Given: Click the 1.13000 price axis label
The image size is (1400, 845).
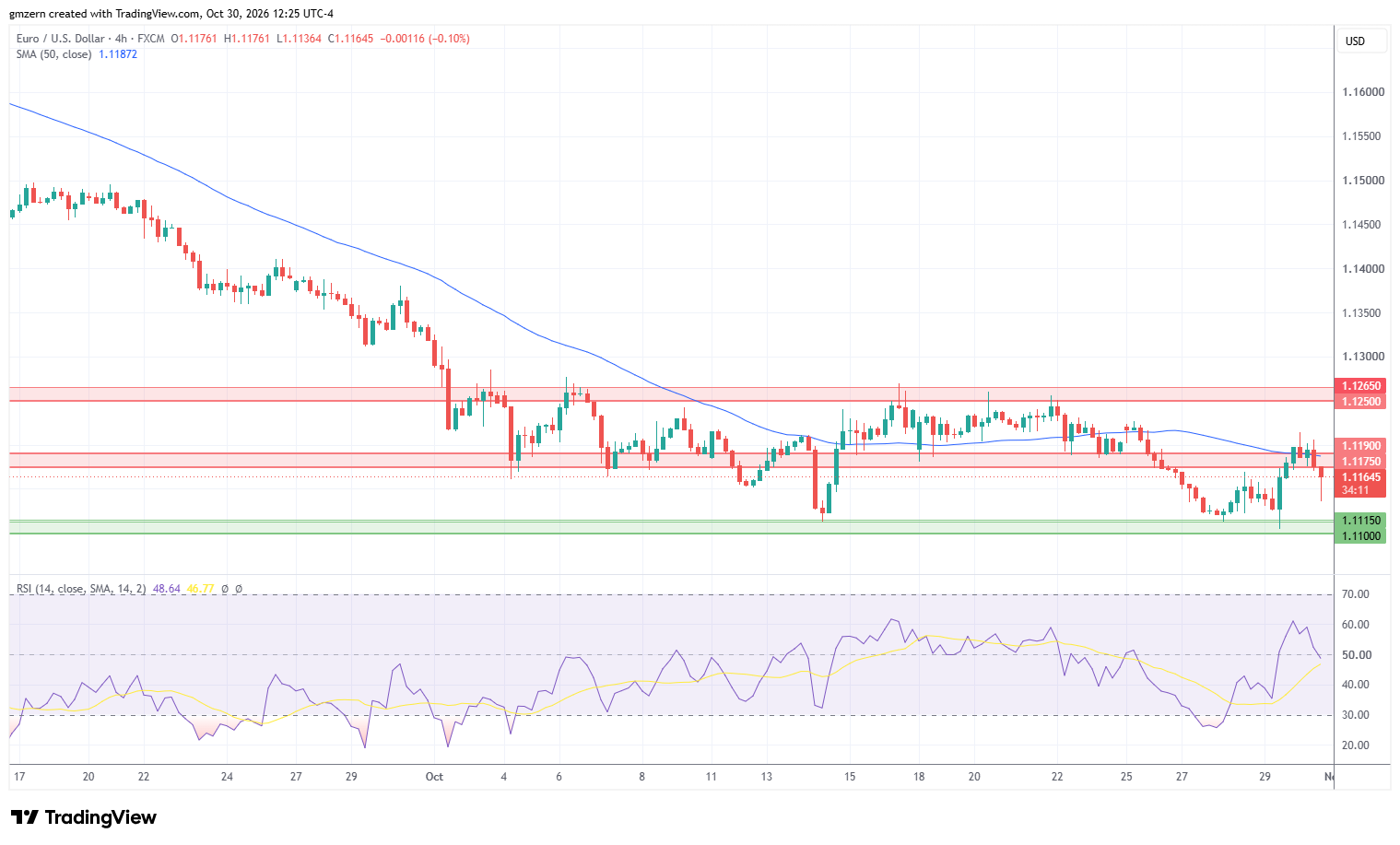Looking at the screenshot, I should (x=1363, y=358).
